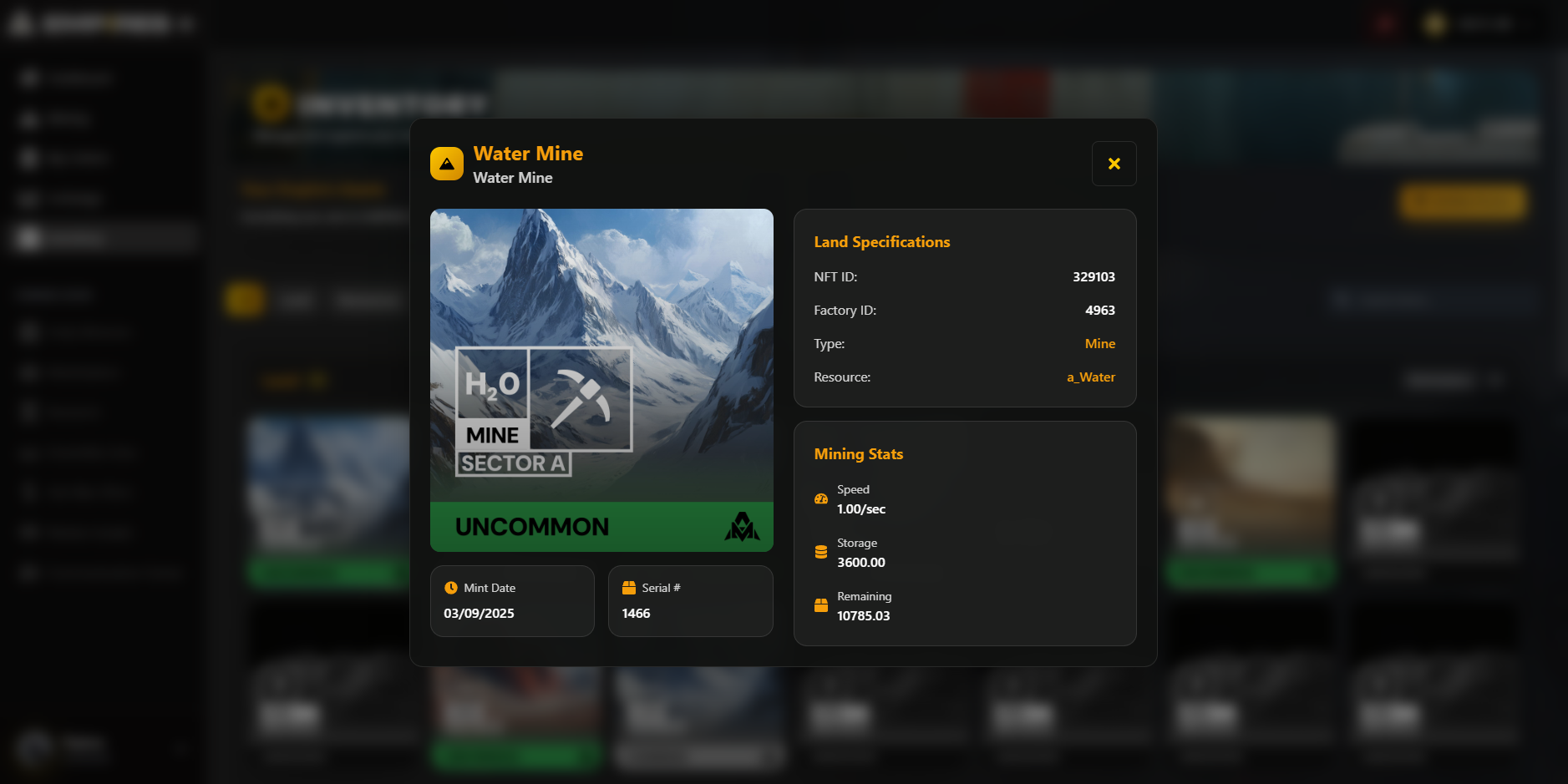This screenshot has height=784, width=1568.
Task: Click the mint date 03/09/2025
Action: [x=479, y=614]
